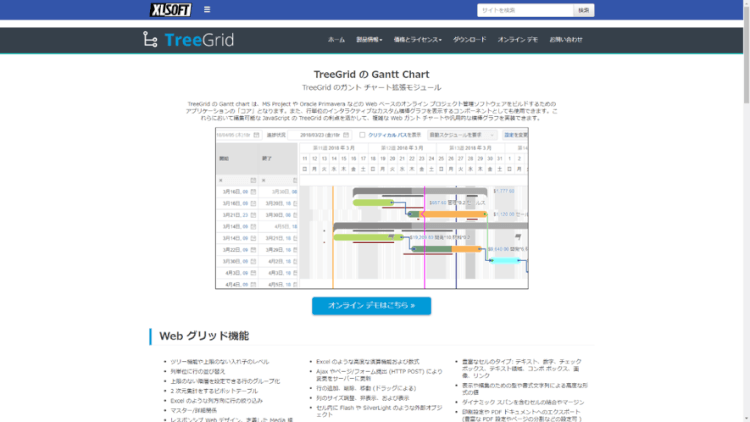Screen dimensions: 750x422
Task: Open the hamburger menu beside XLsoft logo
Action: tap(207, 9)
